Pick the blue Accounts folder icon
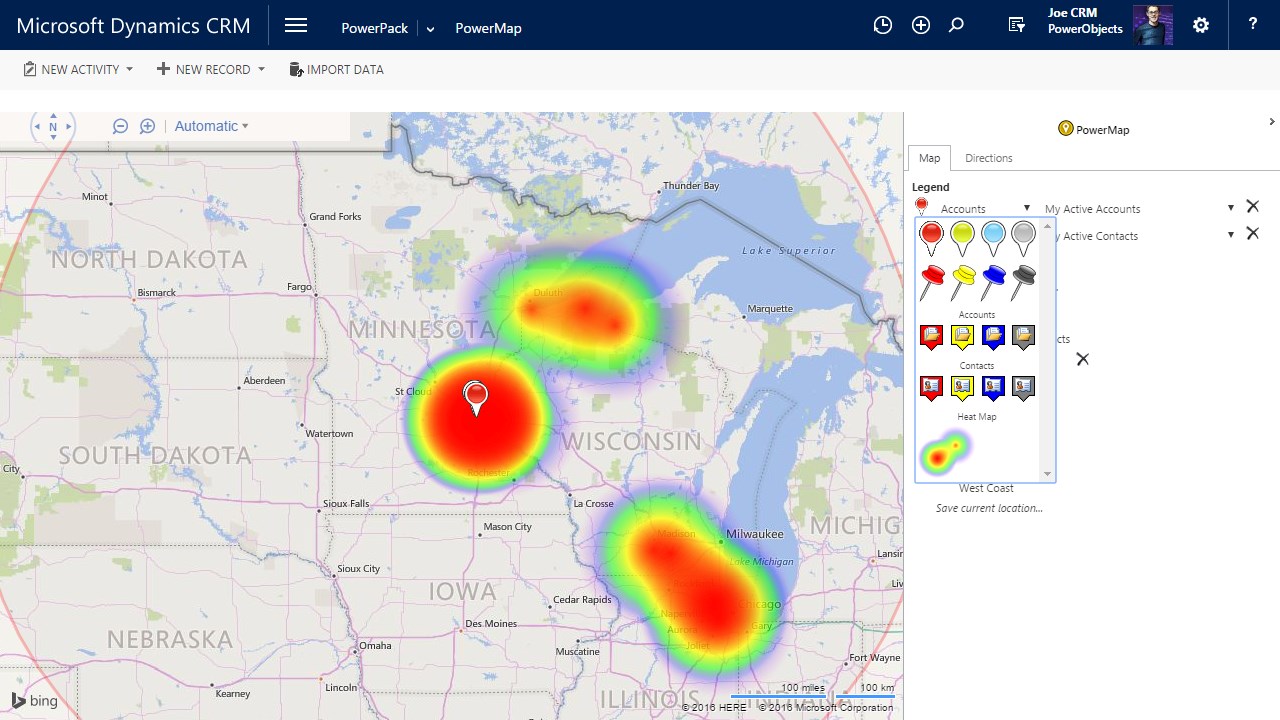This screenshot has width=1280, height=720. (x=993, y=338)
